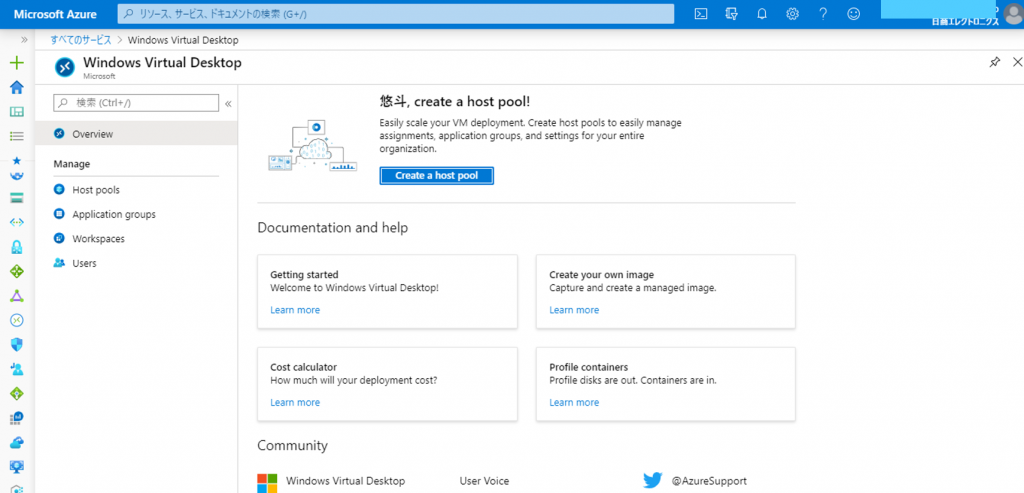Go to Workspaces in the menu
Screen dimensions: 1024x493
tap(97, 239)
